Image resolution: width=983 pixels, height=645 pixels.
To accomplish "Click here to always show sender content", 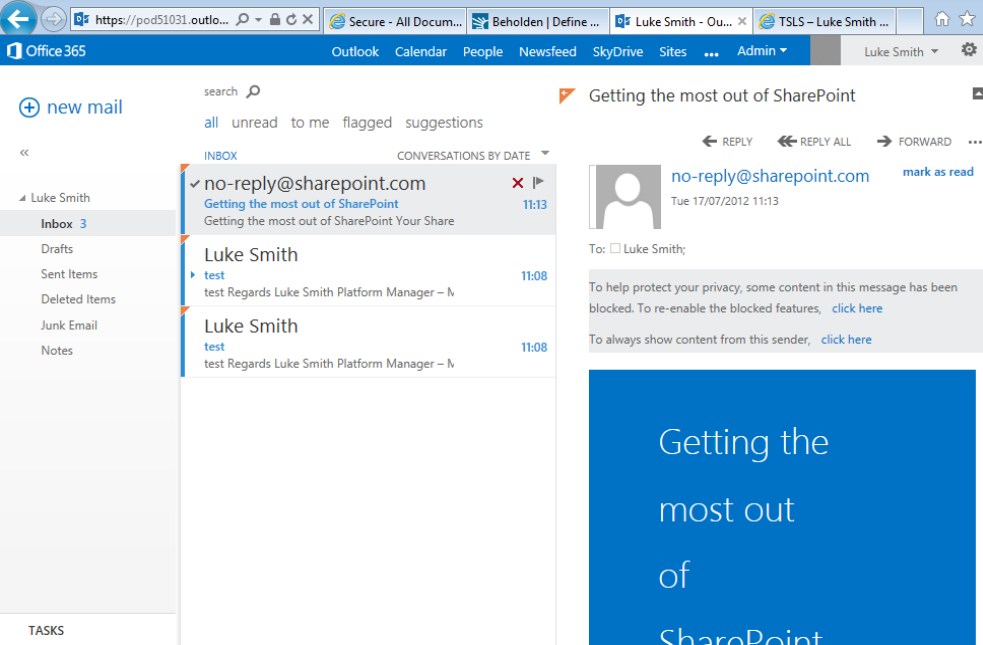I will (x=846, y=340).
